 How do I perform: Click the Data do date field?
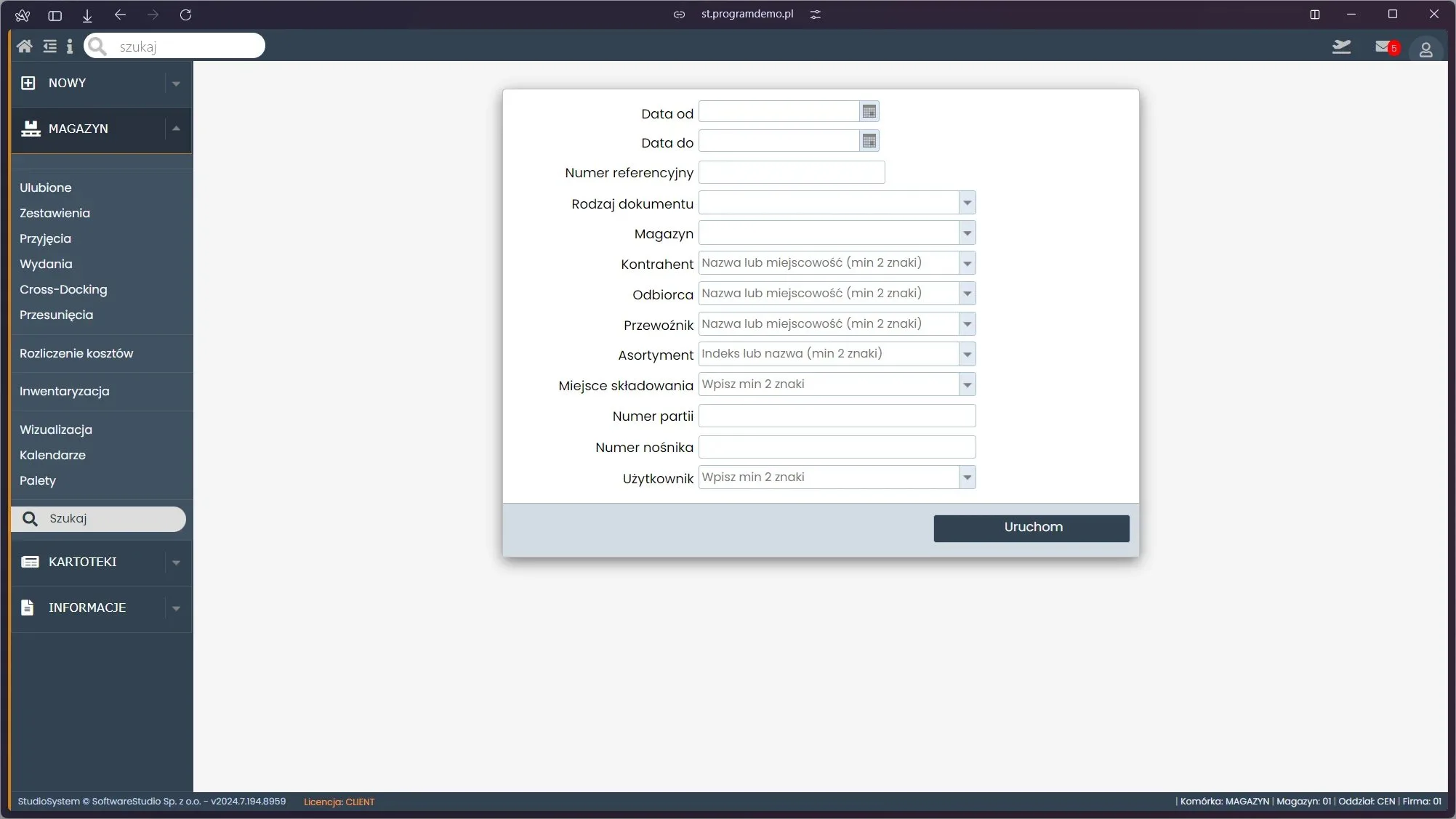tap(779, 141)
